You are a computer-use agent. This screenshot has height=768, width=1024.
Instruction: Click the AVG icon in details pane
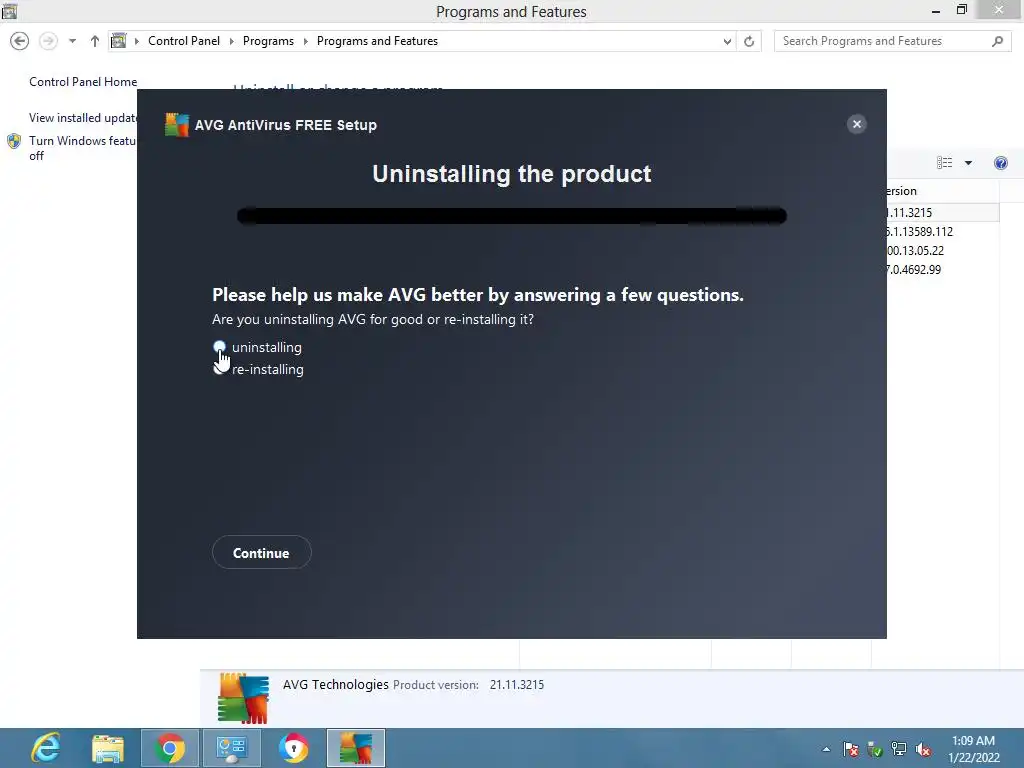click(x=243, y=698)
